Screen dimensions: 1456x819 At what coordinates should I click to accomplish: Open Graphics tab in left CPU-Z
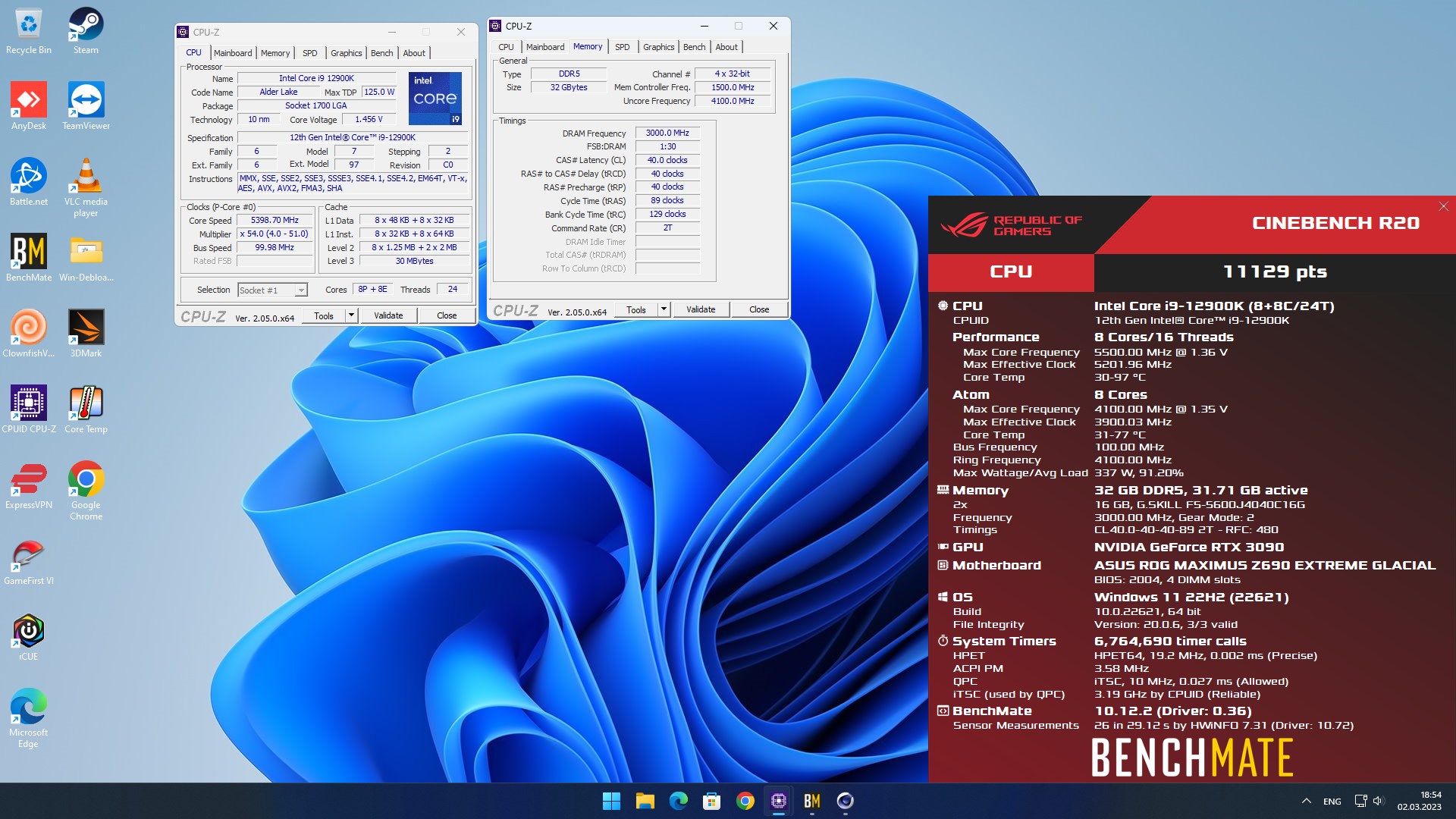coord(346,53)
